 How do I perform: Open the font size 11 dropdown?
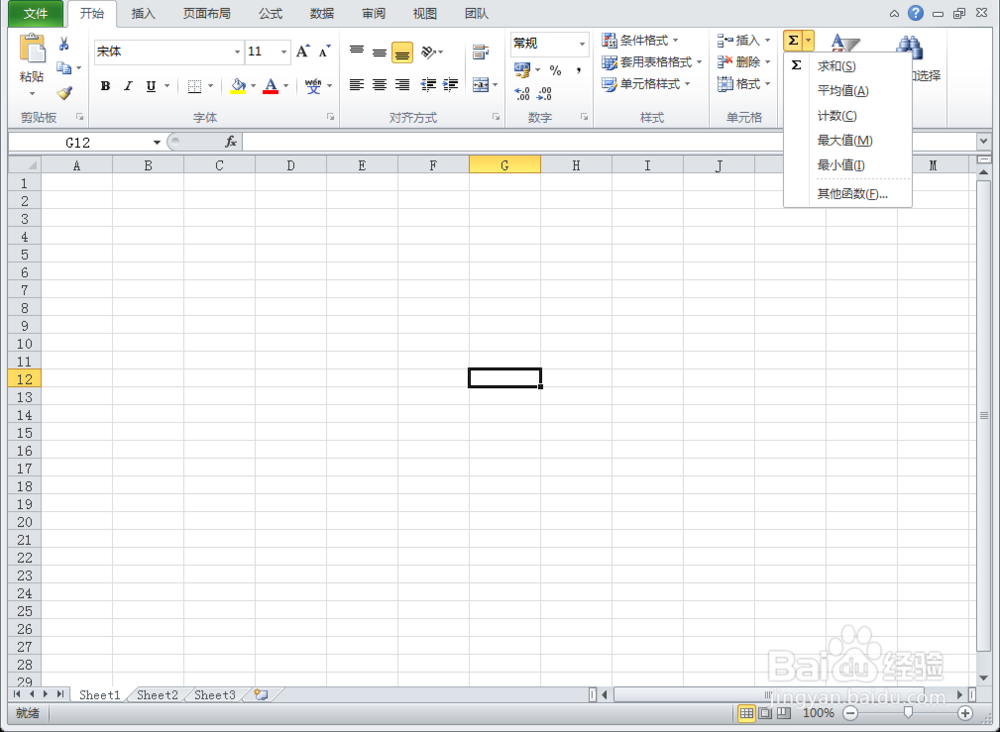284,52
